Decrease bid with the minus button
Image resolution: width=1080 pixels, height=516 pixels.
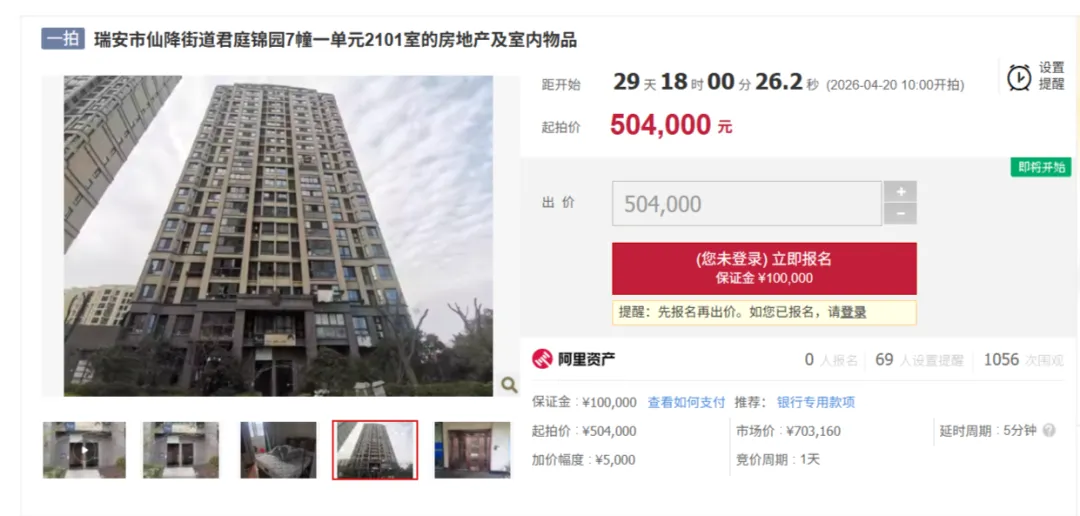[900, 214]
